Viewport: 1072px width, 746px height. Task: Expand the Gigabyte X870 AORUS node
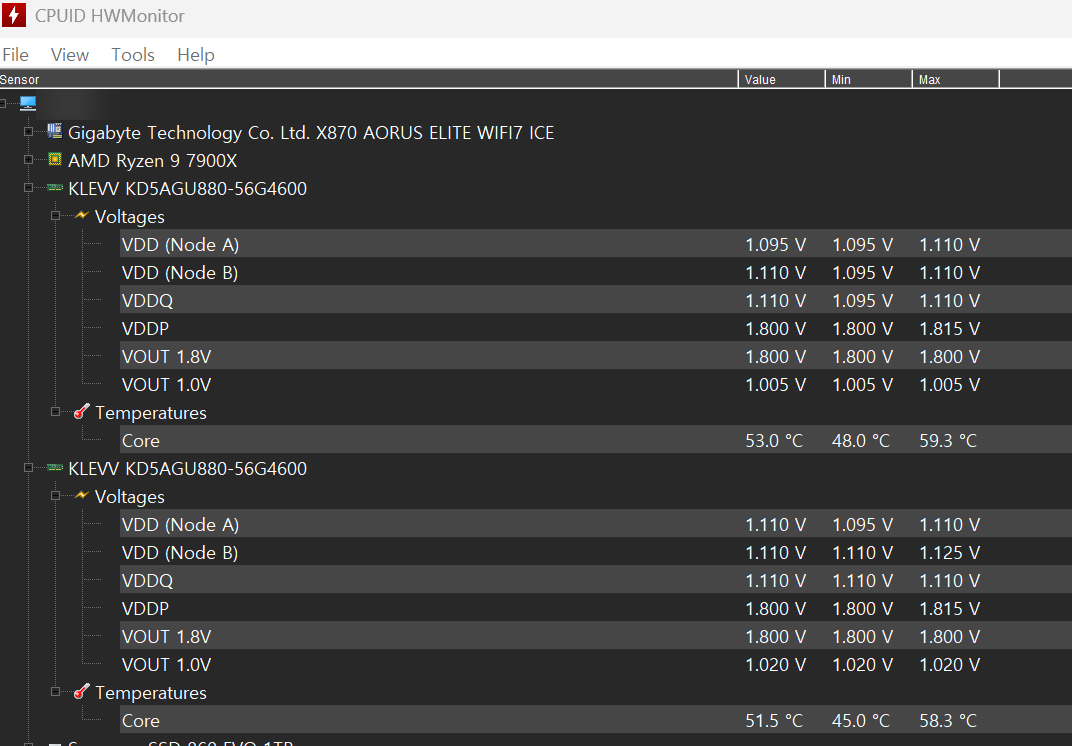[x=28, y=131]
